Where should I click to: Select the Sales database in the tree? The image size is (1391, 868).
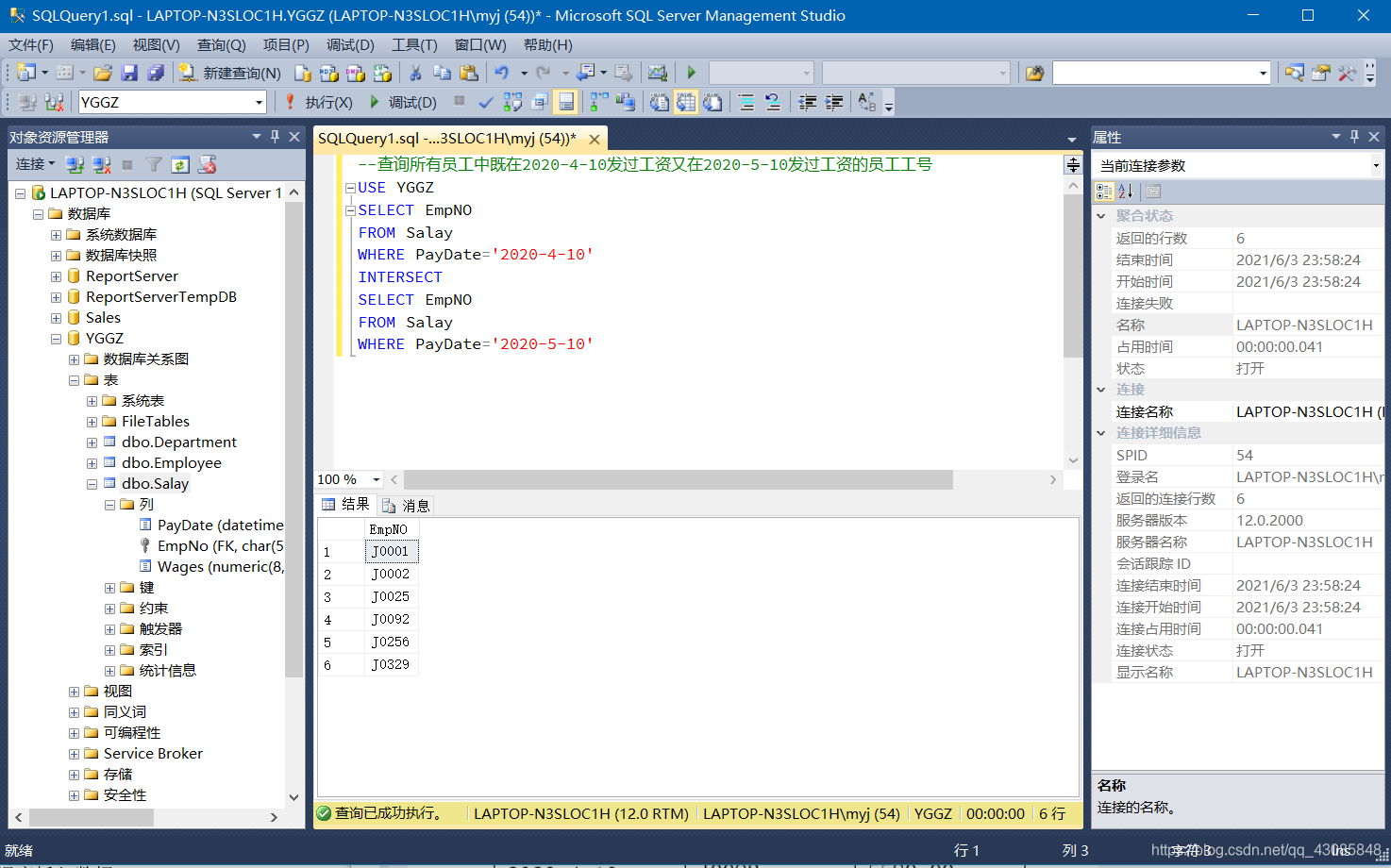pyautogui.click(x=103, y=318)
